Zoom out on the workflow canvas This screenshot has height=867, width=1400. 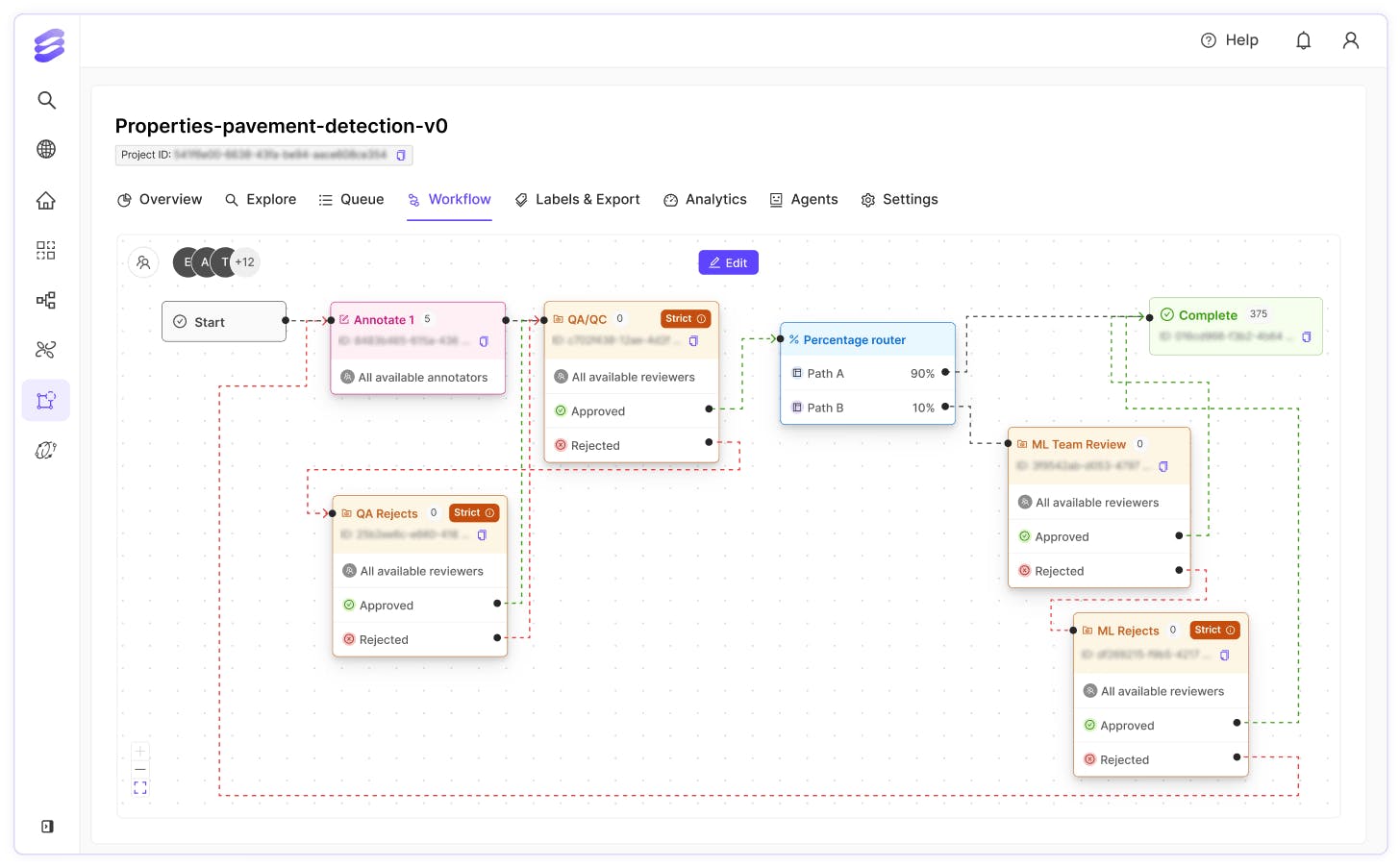140,769
